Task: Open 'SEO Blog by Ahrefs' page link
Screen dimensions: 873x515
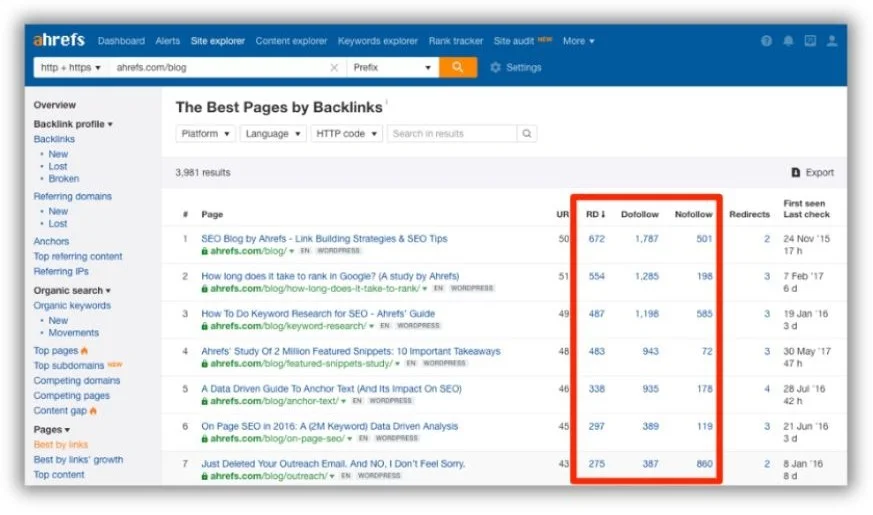Action: [x=324, y=239]
